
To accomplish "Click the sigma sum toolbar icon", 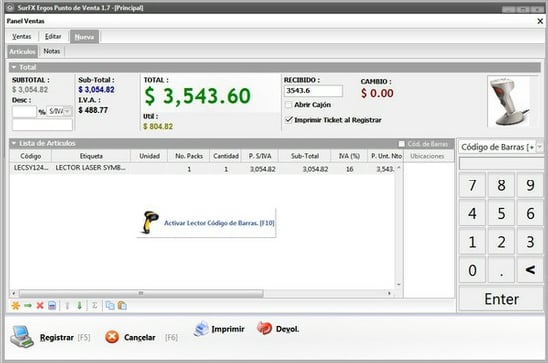I will coord(94,306).
